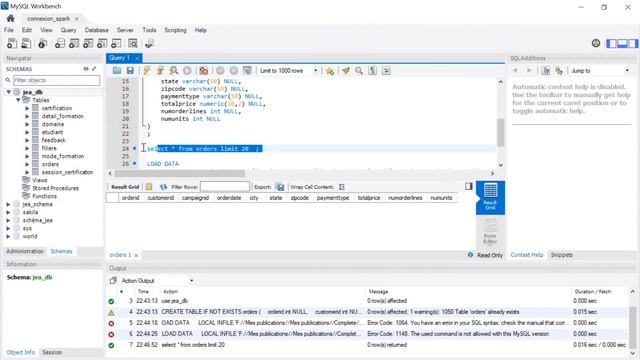
Task: Click the editor vertical scrollbar thumb
Action: [500, 132]
